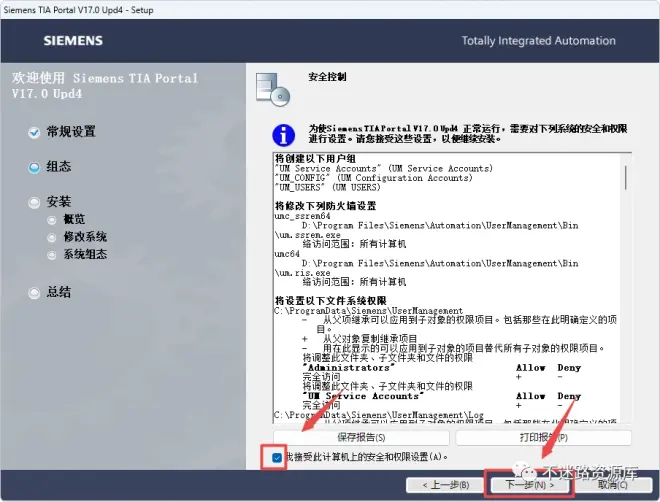Select the 安装 step indicator
This screenshot has width=660, height=502.
[34, 202]
